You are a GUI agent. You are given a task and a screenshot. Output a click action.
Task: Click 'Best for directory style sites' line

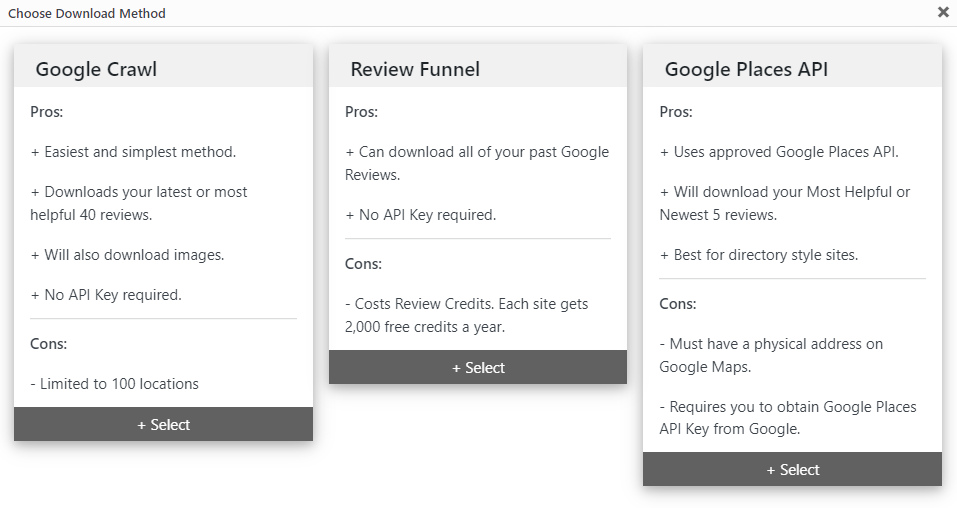coord(759,255)
